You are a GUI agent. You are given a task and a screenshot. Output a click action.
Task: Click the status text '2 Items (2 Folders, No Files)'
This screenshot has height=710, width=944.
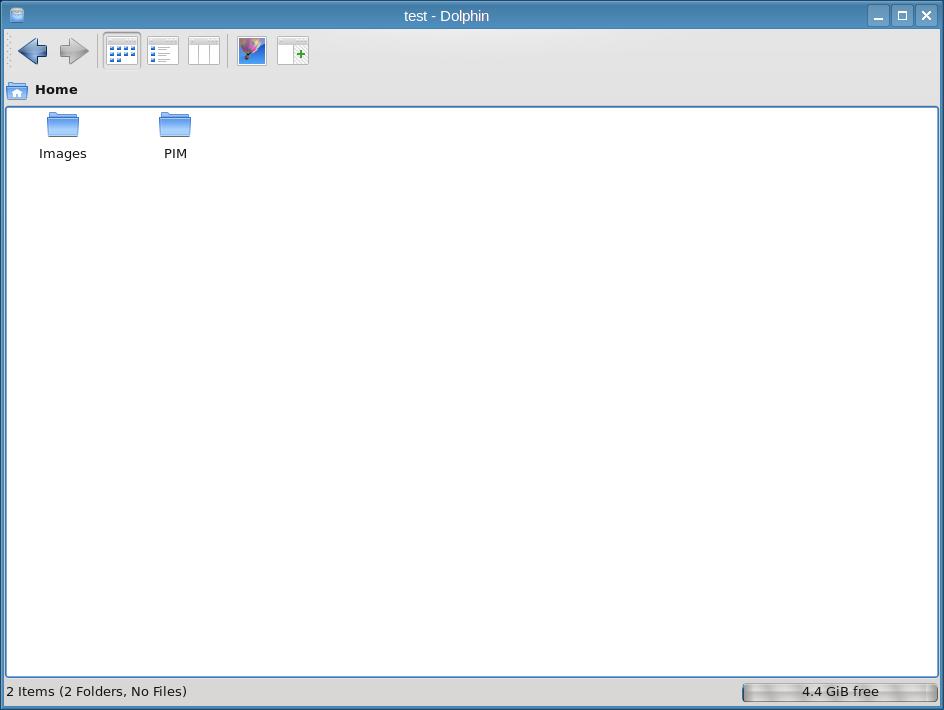pyautogui.click(x=96, y=691)
